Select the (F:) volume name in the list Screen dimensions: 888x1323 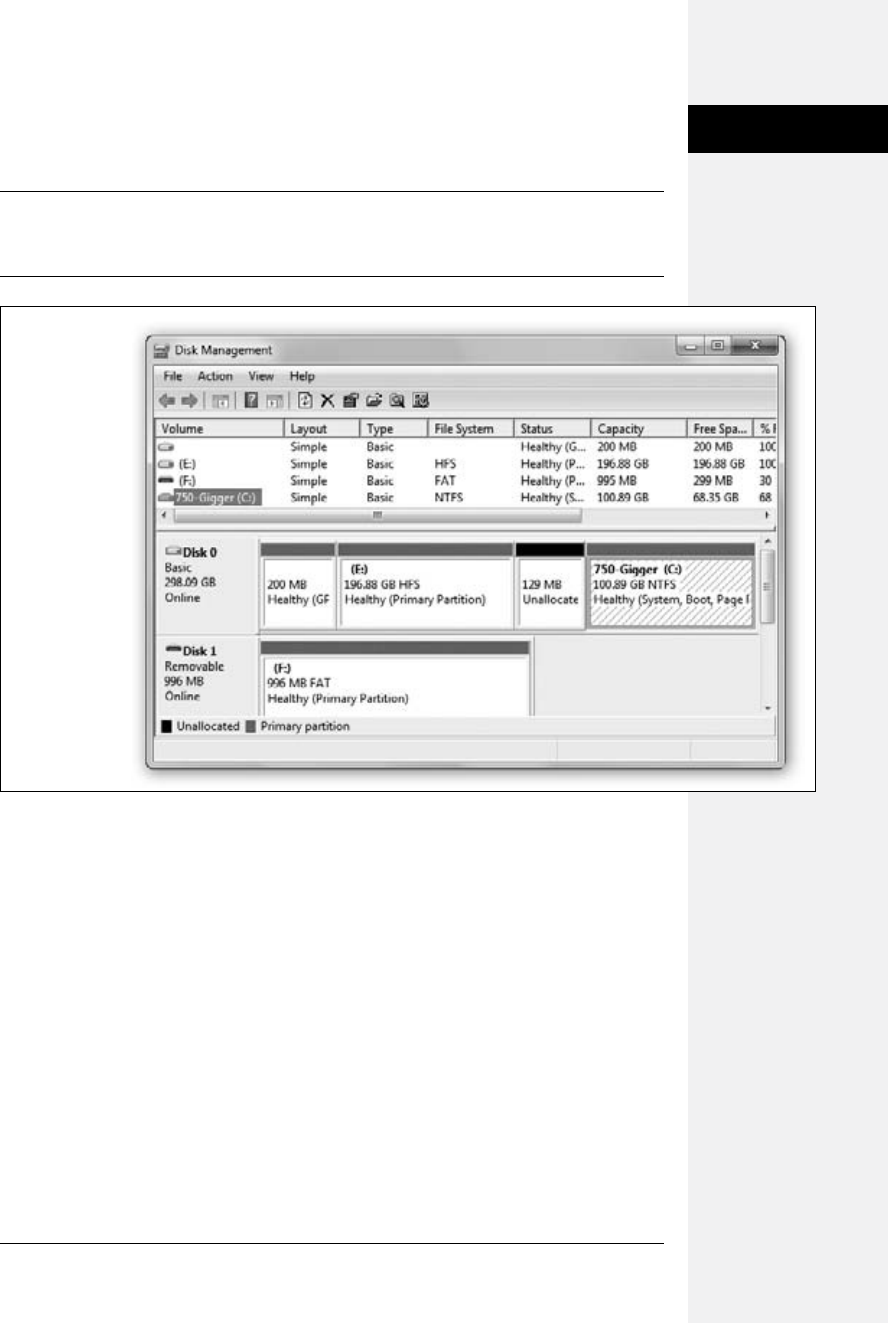pyautogui.click(x=186, y=481)
